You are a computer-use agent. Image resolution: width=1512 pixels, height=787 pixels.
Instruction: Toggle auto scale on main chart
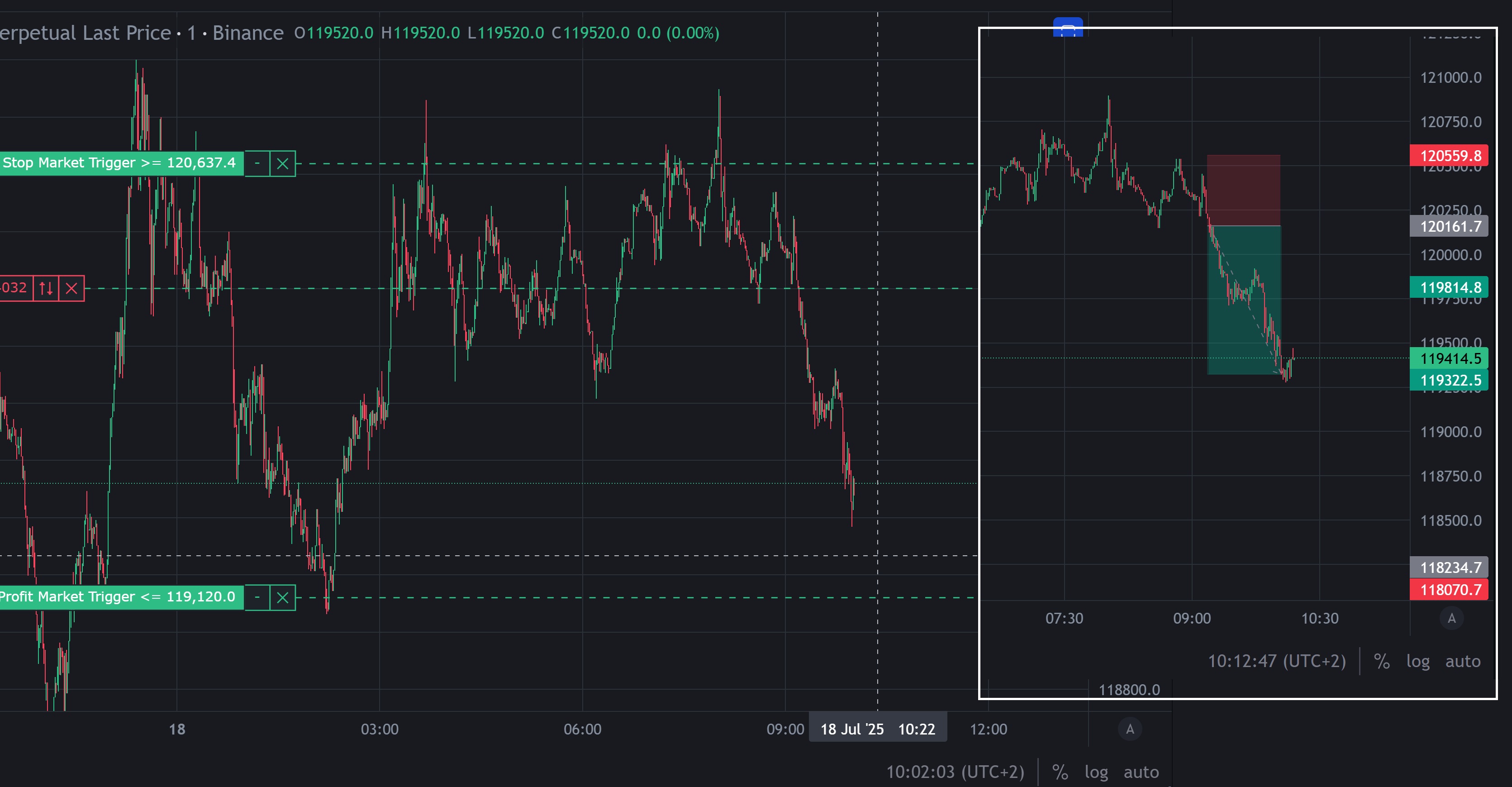[x=1141, y=772]
